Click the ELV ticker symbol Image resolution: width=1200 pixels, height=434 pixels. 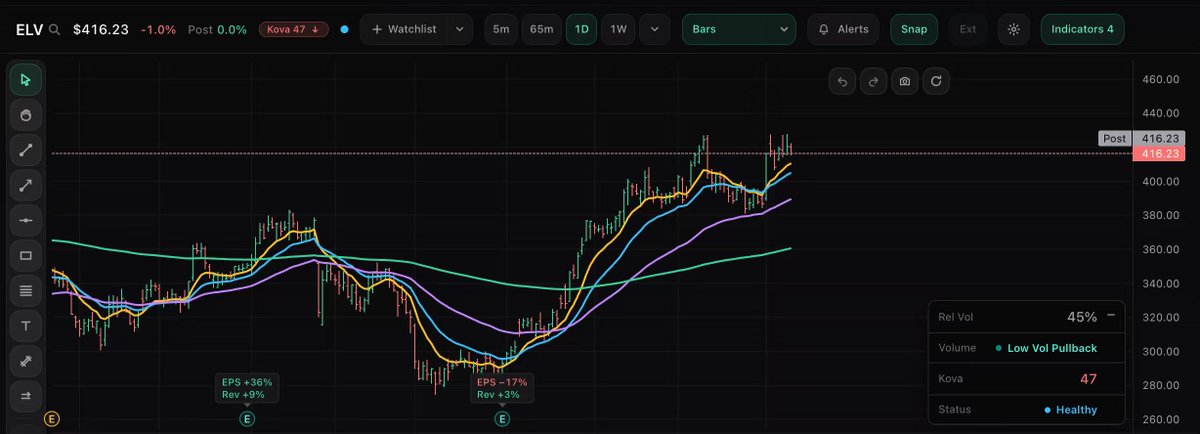click(x=29, y=30)
